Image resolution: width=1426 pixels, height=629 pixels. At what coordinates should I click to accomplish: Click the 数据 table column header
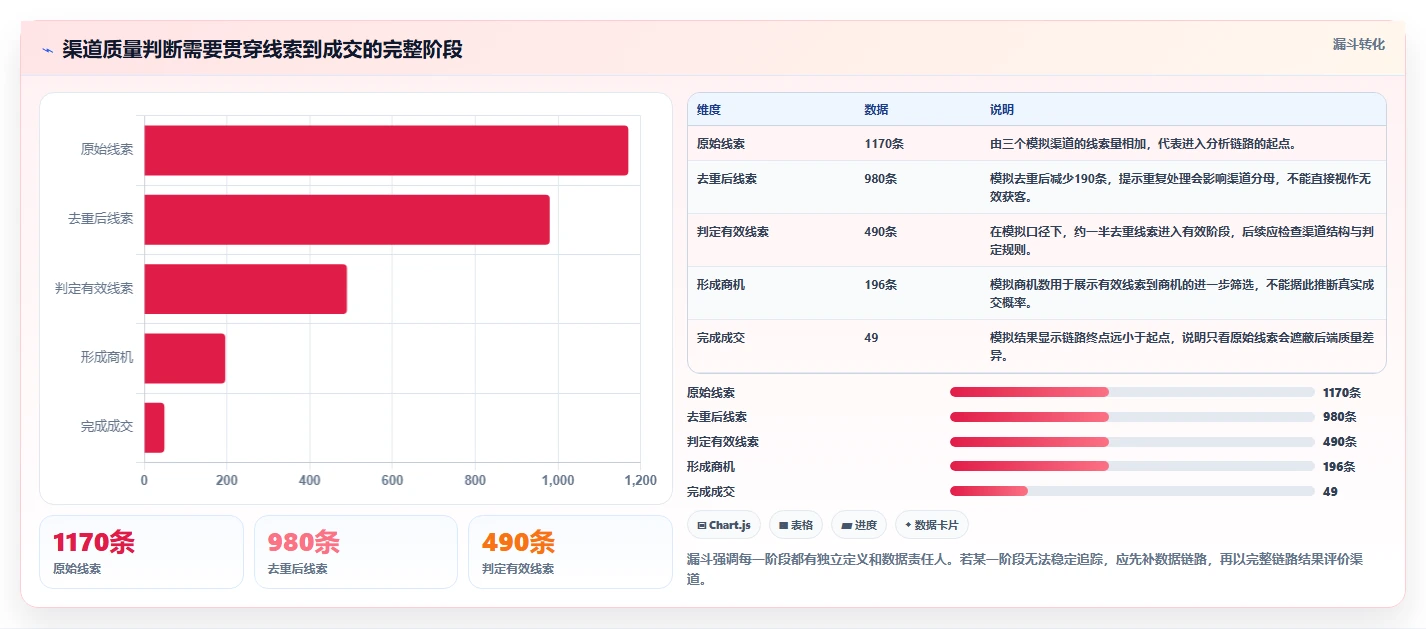(x=876, y=110)
